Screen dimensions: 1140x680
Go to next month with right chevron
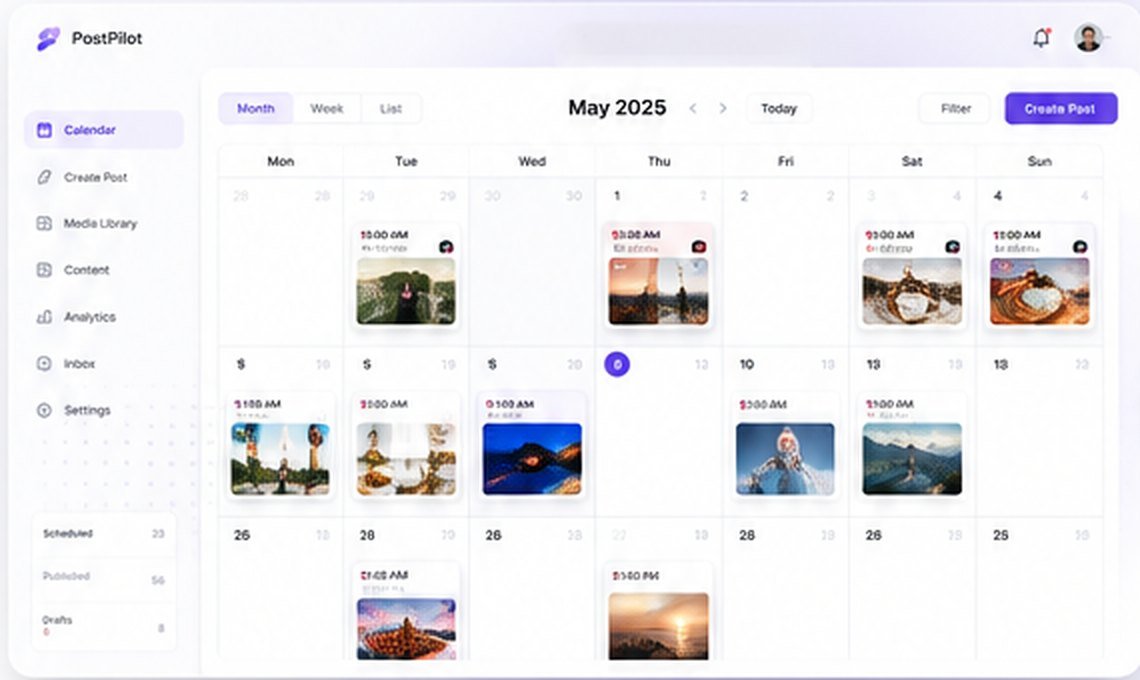point(723,108)
